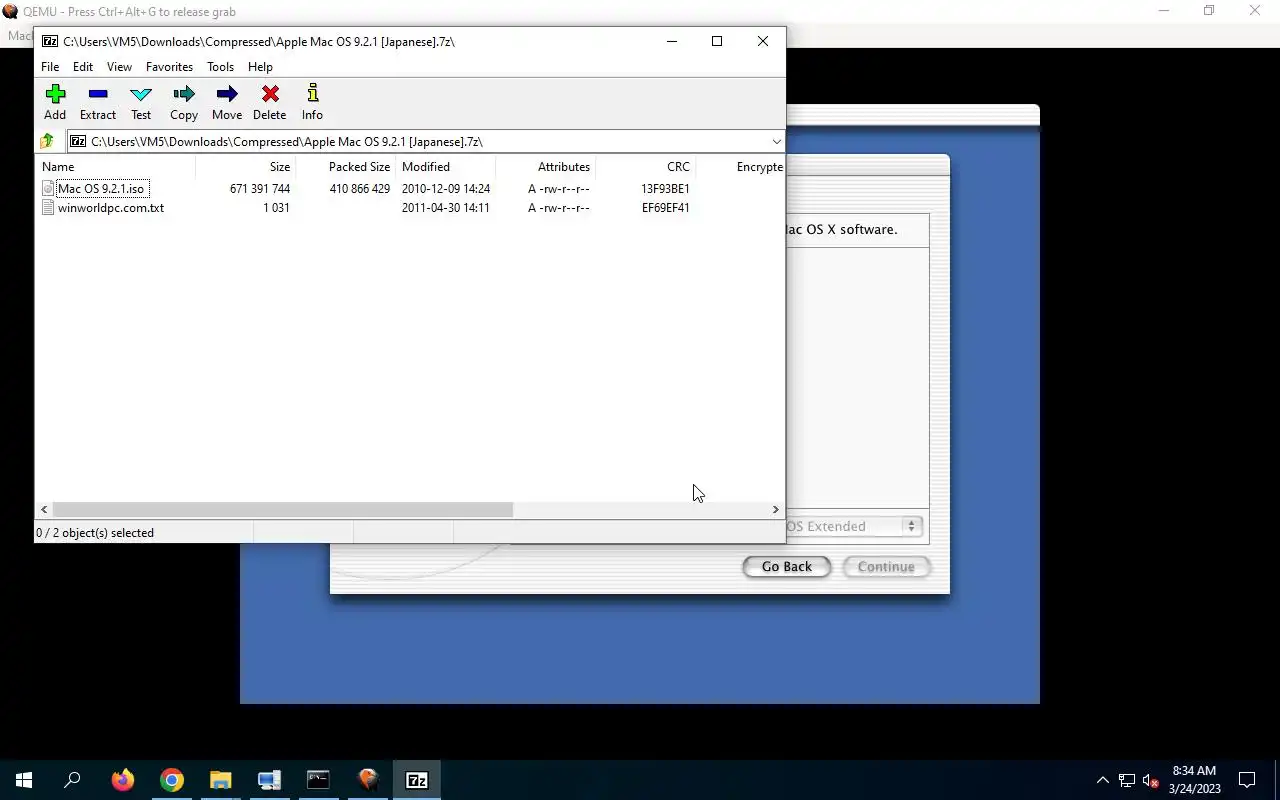Screen dimensions: 1280x800
Task: Click the size value 671 391 744
Action: 260,188
